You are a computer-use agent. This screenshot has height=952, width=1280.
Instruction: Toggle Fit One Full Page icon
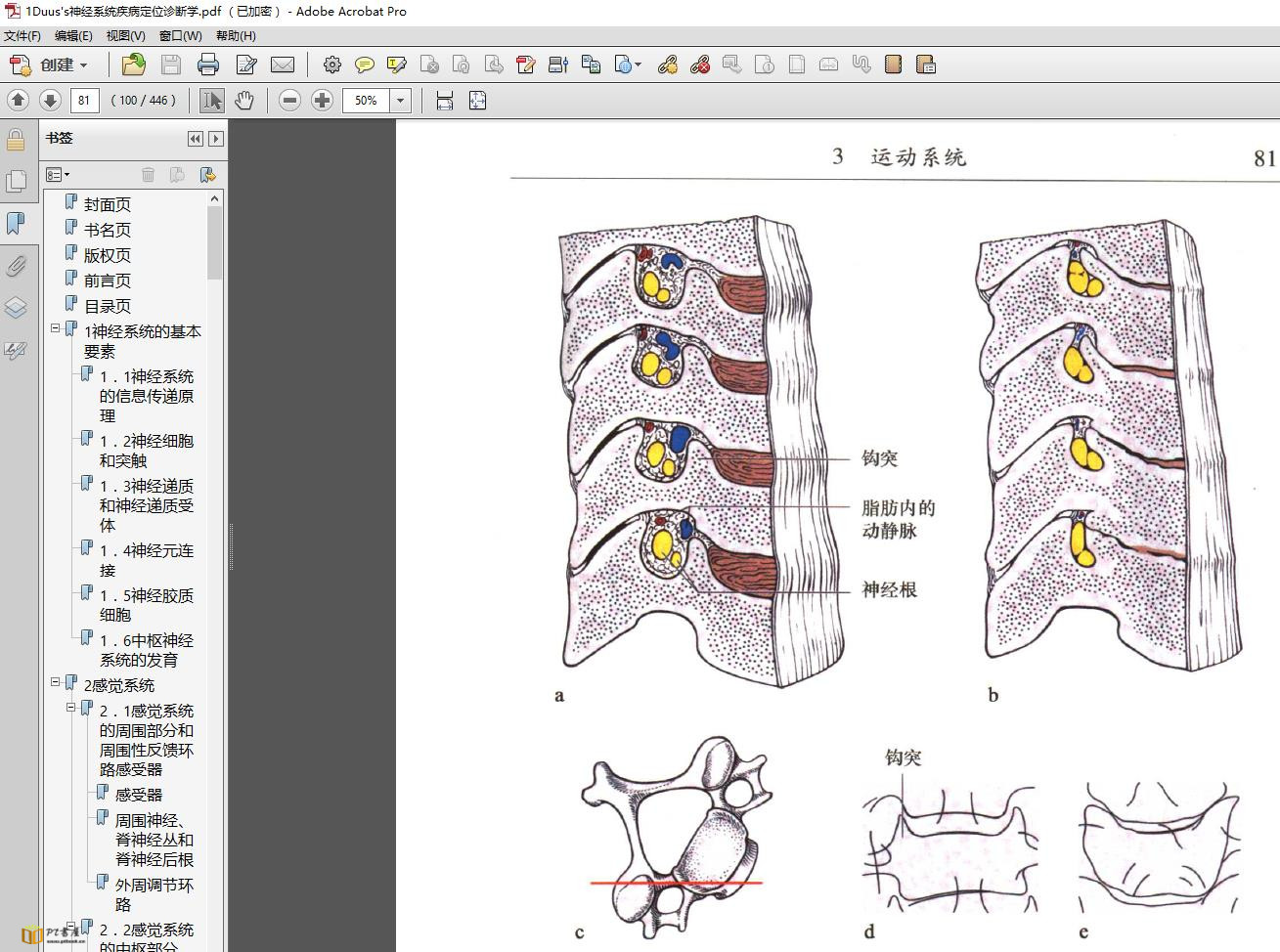click(477, 100)
